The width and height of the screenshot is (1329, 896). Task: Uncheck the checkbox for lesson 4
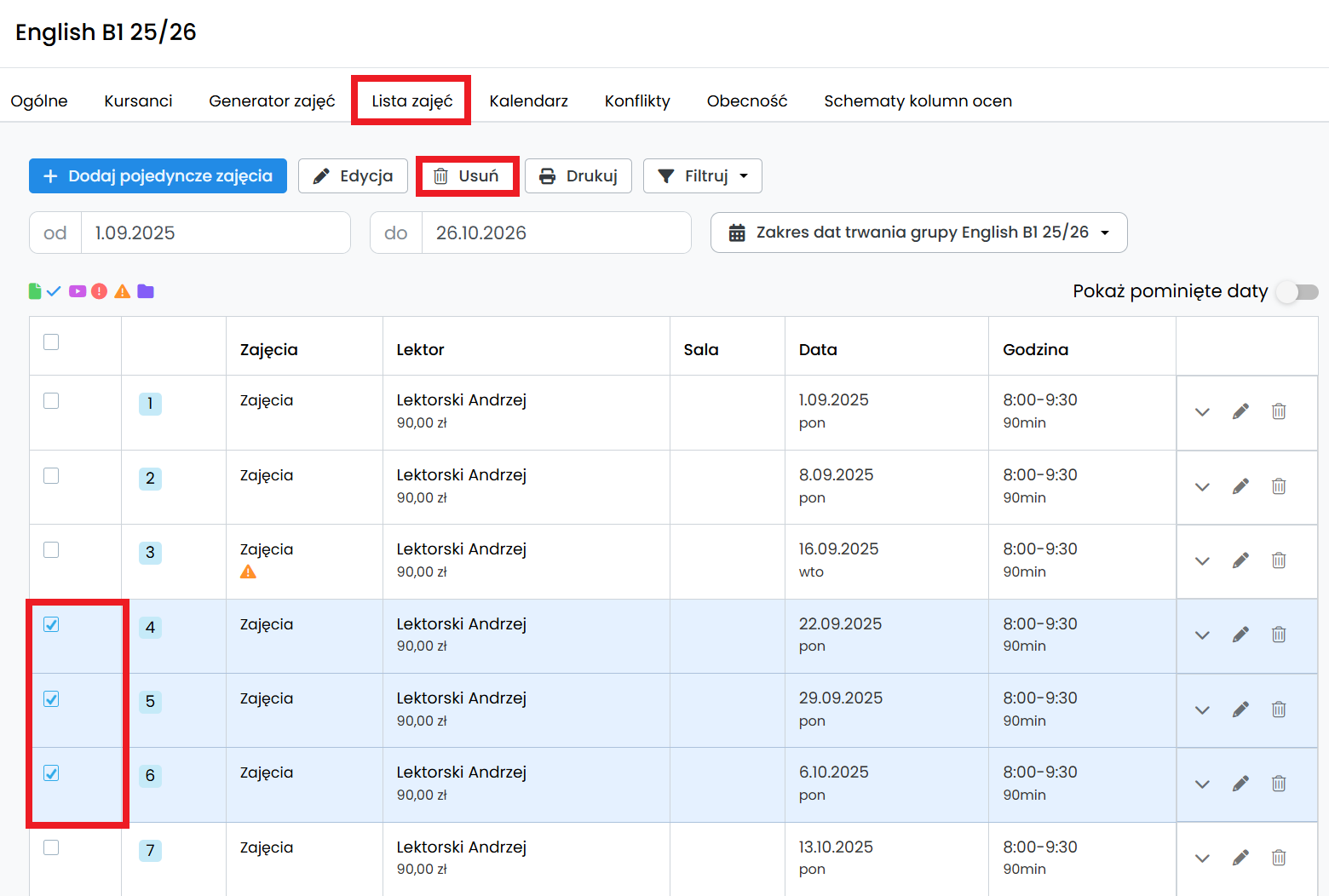click(51, 624)
